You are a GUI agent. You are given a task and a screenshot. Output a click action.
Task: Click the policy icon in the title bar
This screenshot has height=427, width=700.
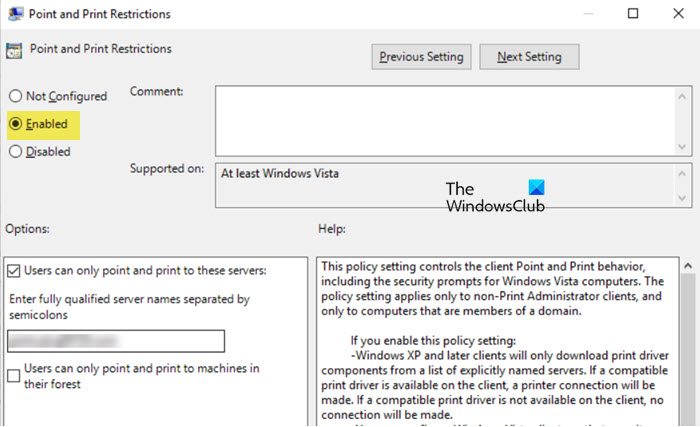pyautogui.click(x=14, y=15)
